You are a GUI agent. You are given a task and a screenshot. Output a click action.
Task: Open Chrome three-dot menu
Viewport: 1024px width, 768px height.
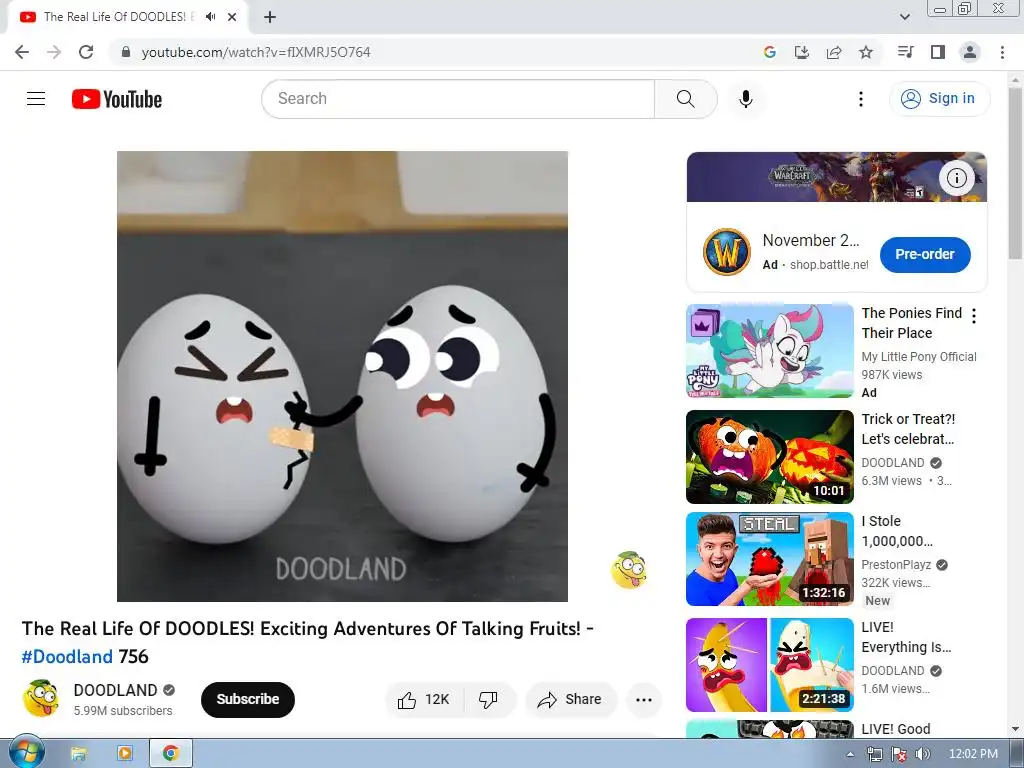pyautogui.click(x=1002, y=52)
